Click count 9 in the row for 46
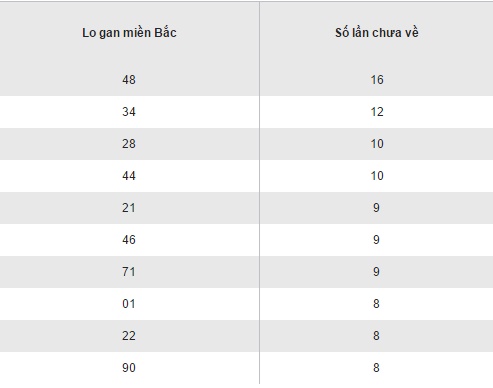 [x=376, y=240]
